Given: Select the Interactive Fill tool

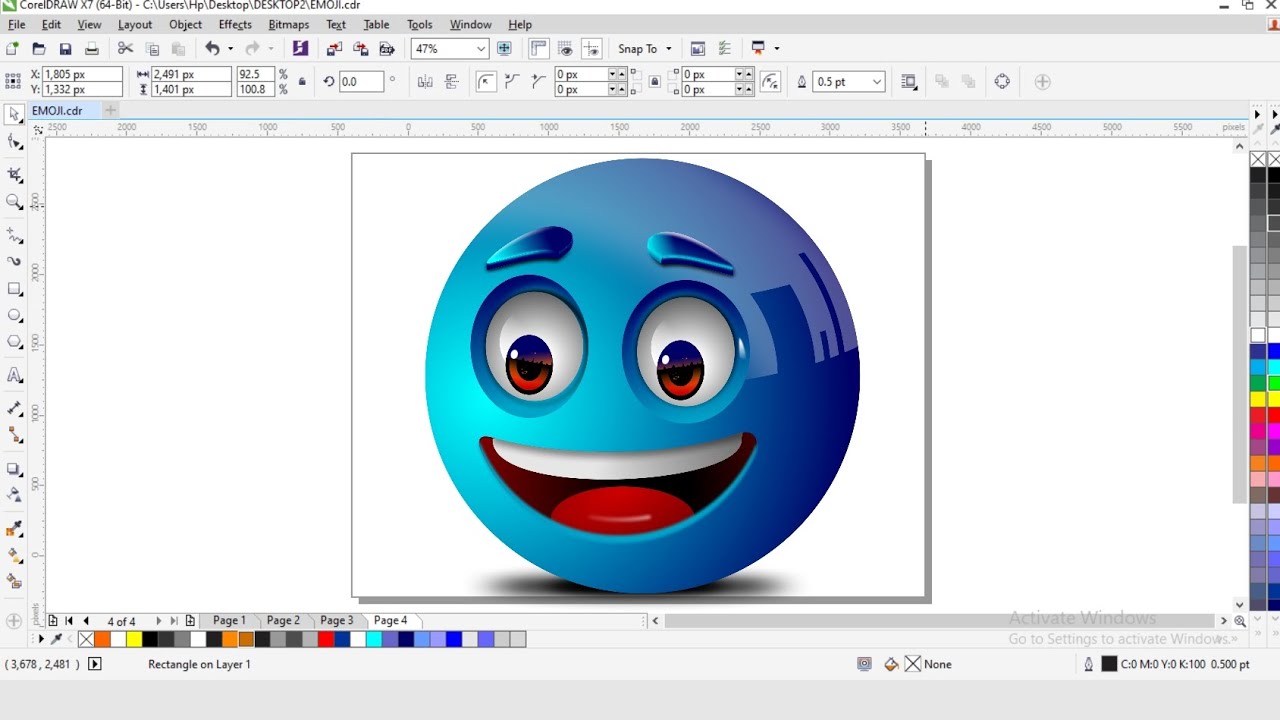Looking at the screenshot, I should pyautogui.click(x=14, y=555).
